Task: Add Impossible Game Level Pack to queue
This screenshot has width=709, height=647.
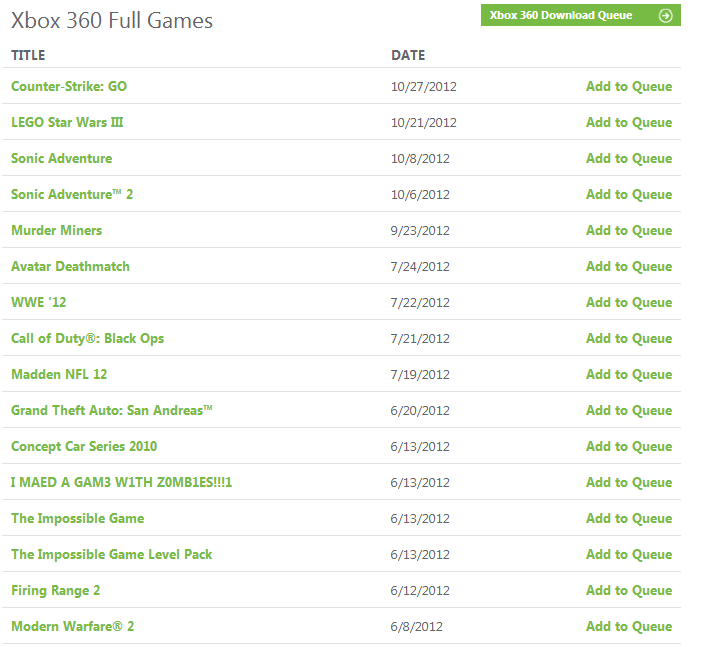Action: 629,555
